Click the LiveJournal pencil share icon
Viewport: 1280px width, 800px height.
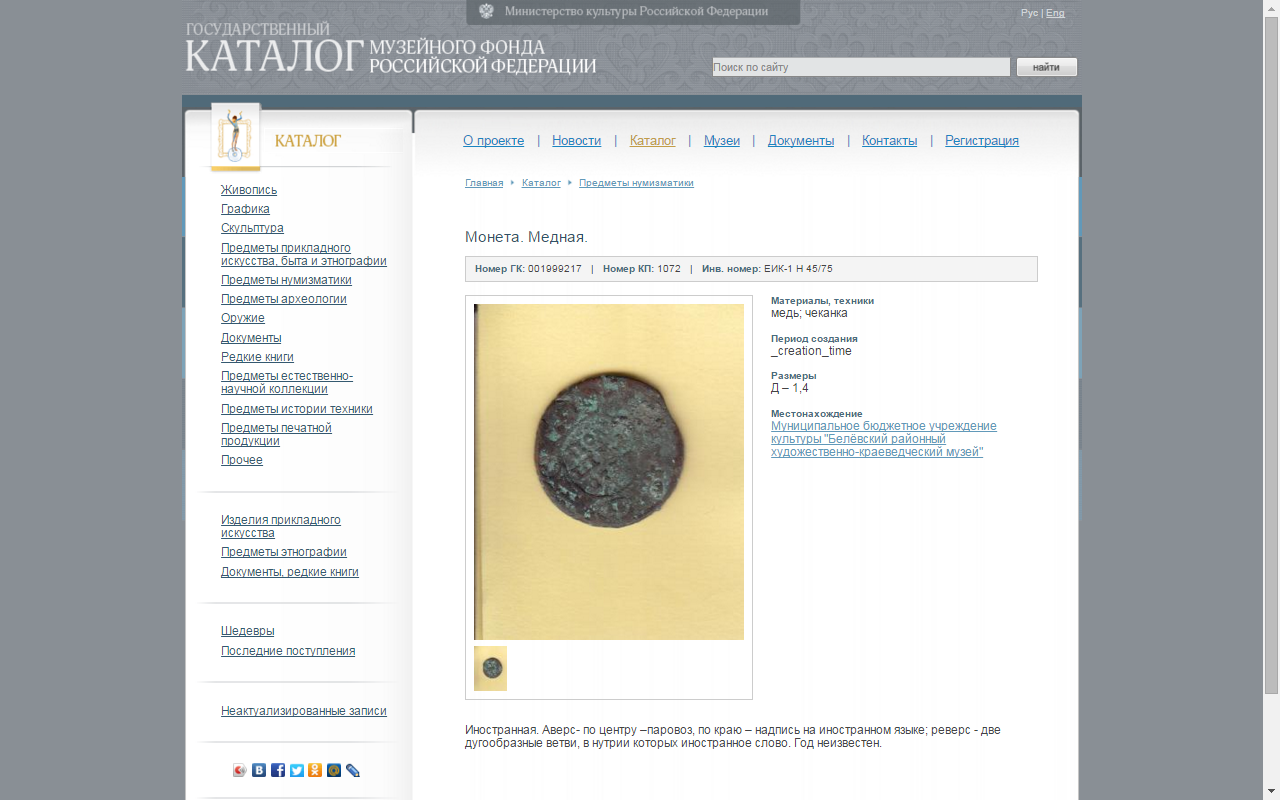(353, 770)
